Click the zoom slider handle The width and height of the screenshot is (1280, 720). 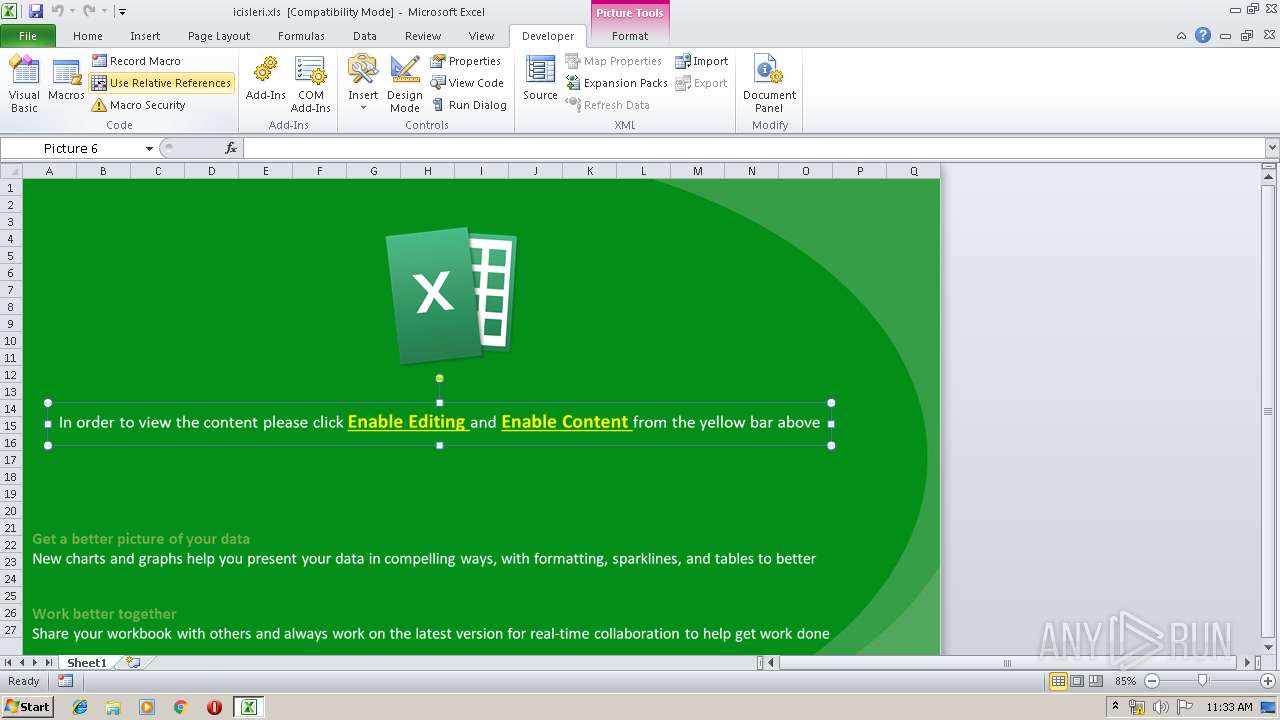(1202, 681)
